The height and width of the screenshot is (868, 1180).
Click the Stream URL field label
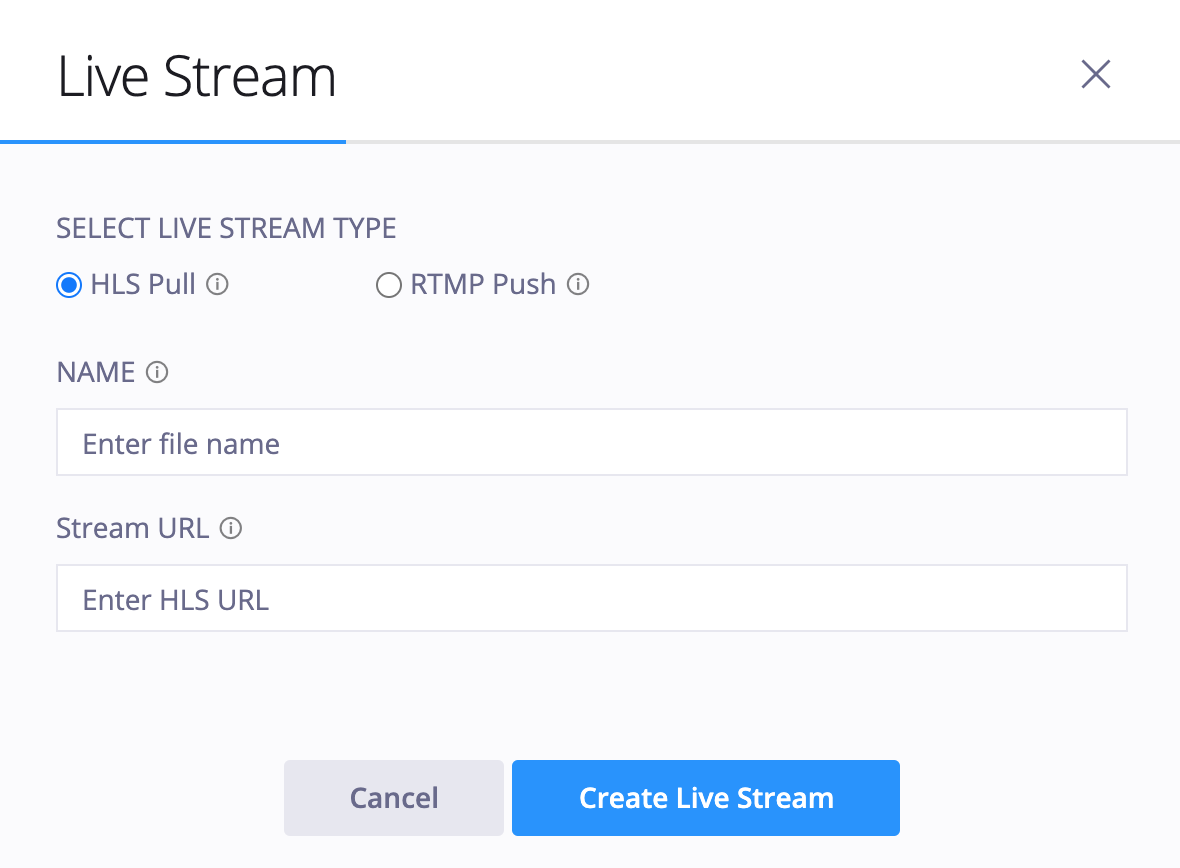(x=132, y=528)
